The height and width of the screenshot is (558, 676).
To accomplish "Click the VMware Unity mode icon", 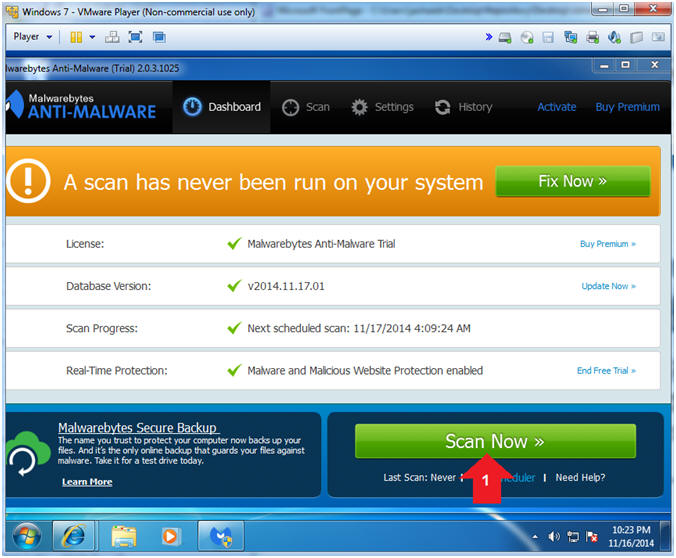I will click(159, 38).
